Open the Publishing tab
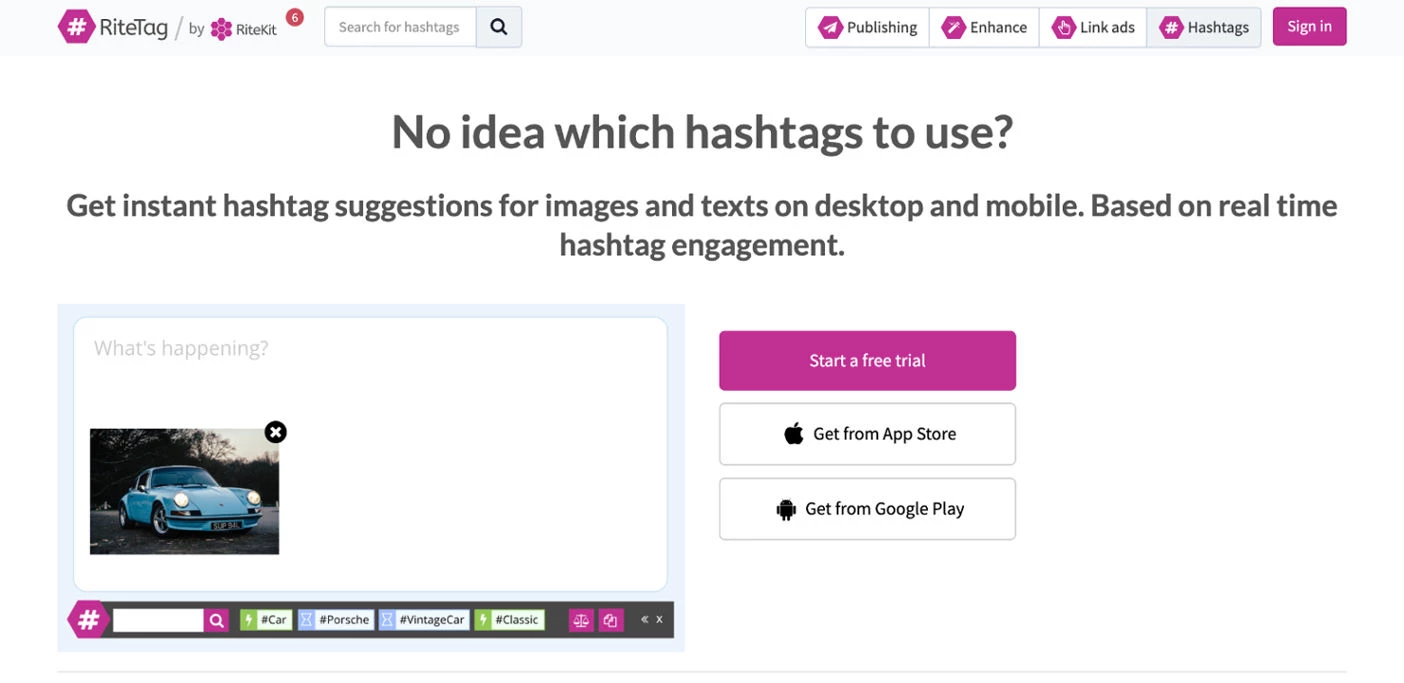The width and height of the screenshot is (1404, 683). [867, 27]
